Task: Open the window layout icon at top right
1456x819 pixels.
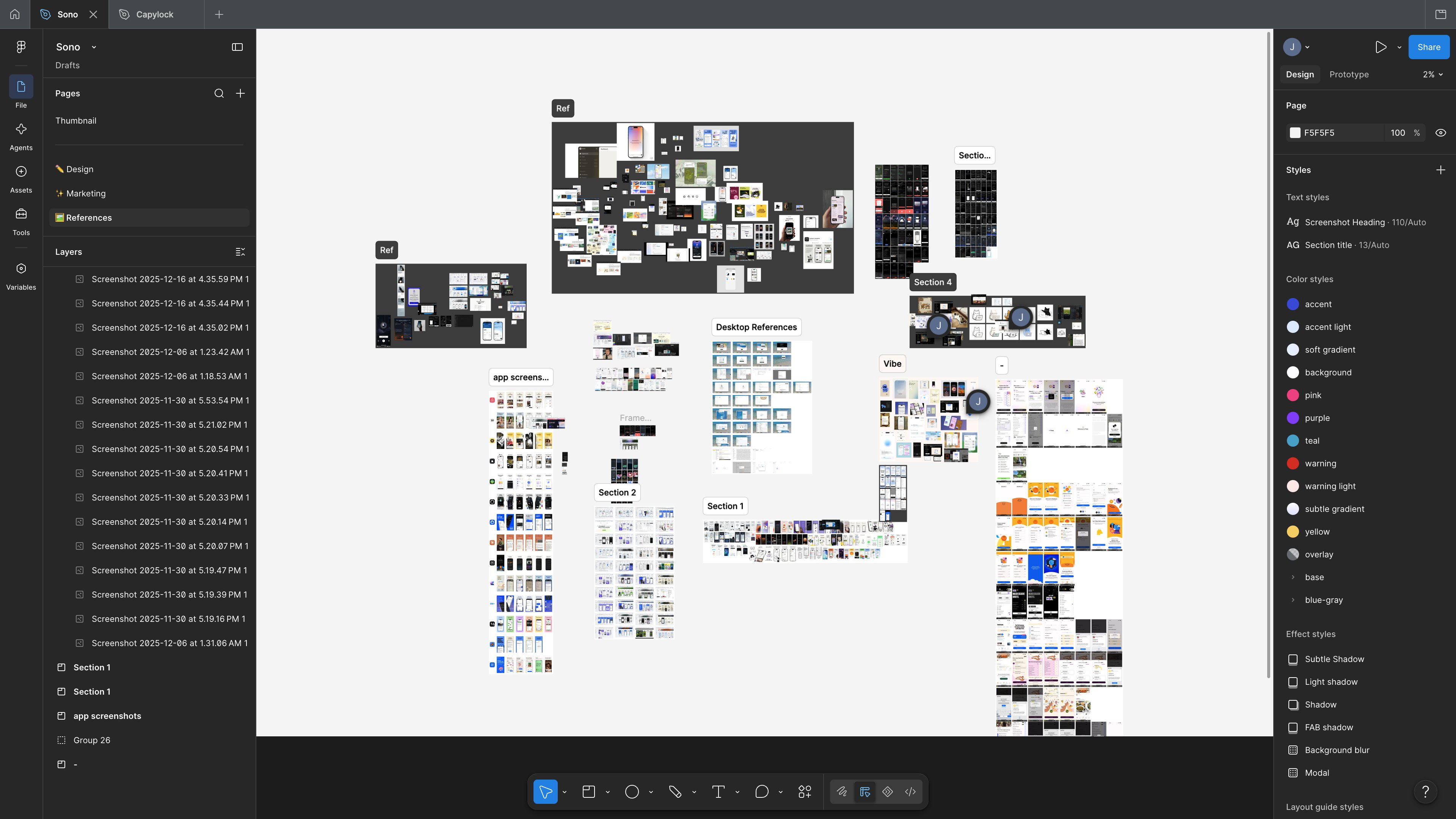Action: tap(1440, 14)
